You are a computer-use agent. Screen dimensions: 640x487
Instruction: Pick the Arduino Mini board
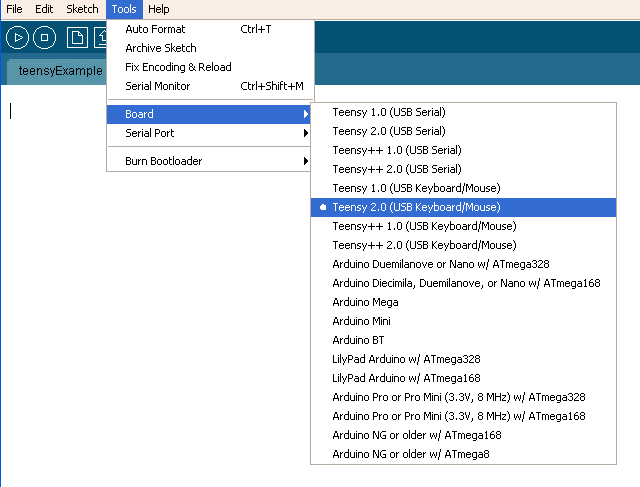click(x=463, y=321)
